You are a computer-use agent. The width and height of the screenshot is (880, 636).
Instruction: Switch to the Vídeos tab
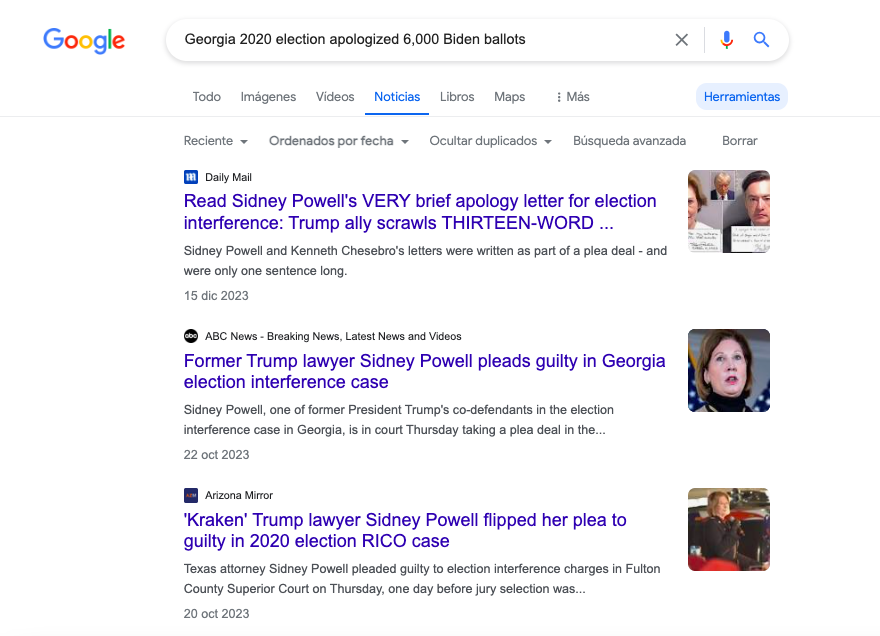point(335,97)
